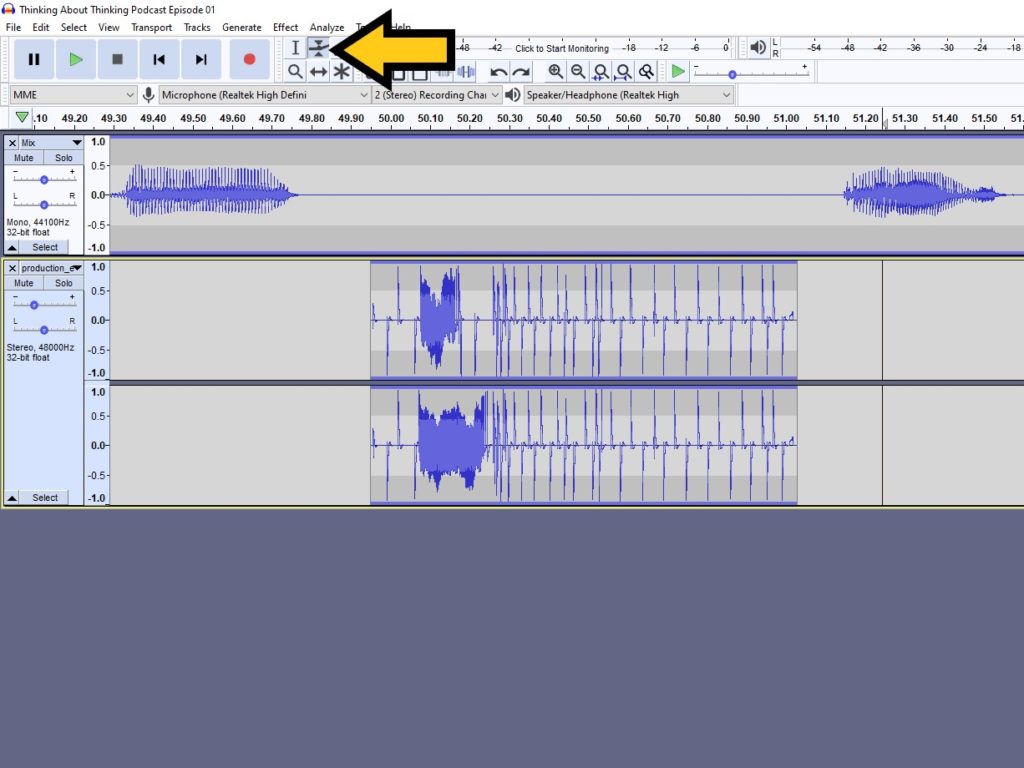Activate the Envelope tool

(319, 47)
